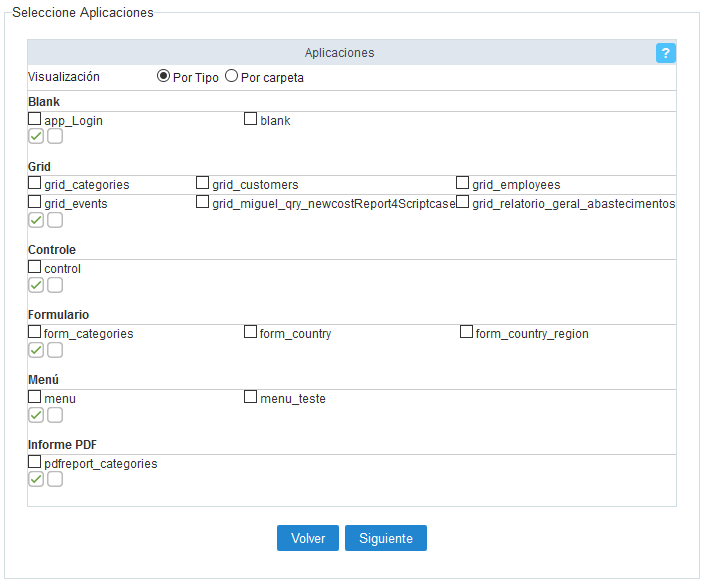Screen dimensions: 705x584
Task: Open the blue help question mark icon
Action: [666, 53]
